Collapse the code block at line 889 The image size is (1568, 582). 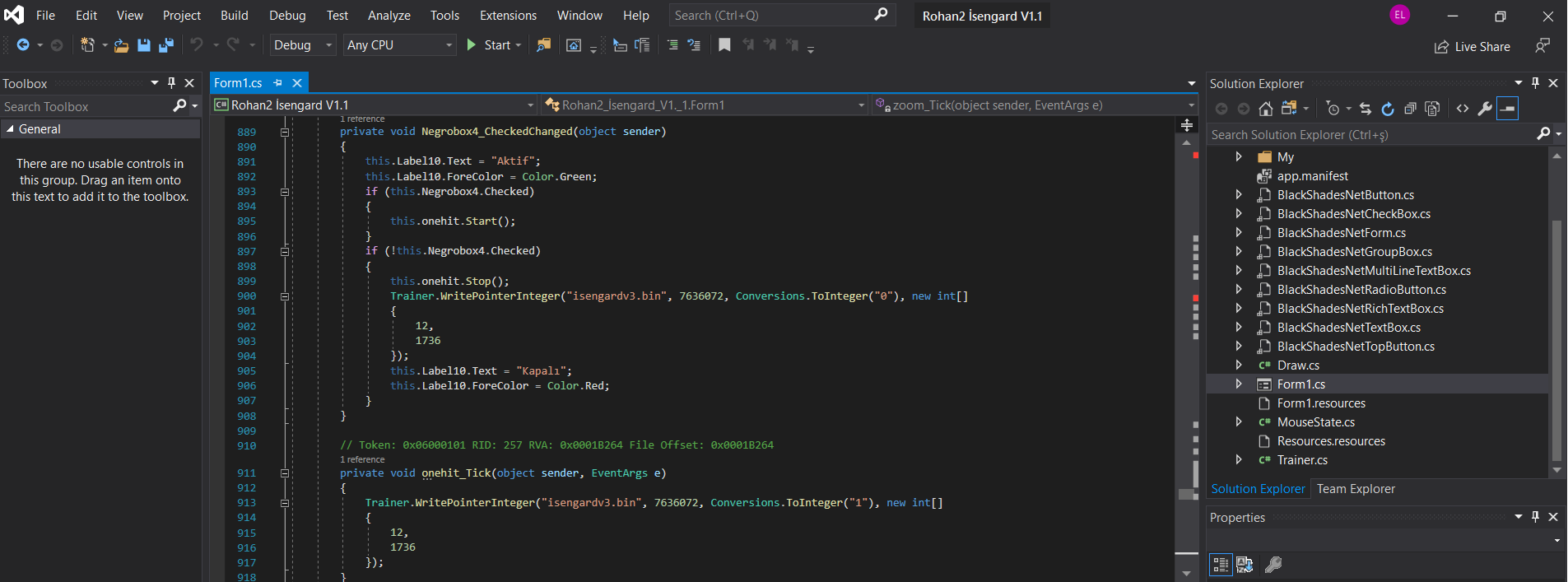pyautogui.click(x=285, y=132)
